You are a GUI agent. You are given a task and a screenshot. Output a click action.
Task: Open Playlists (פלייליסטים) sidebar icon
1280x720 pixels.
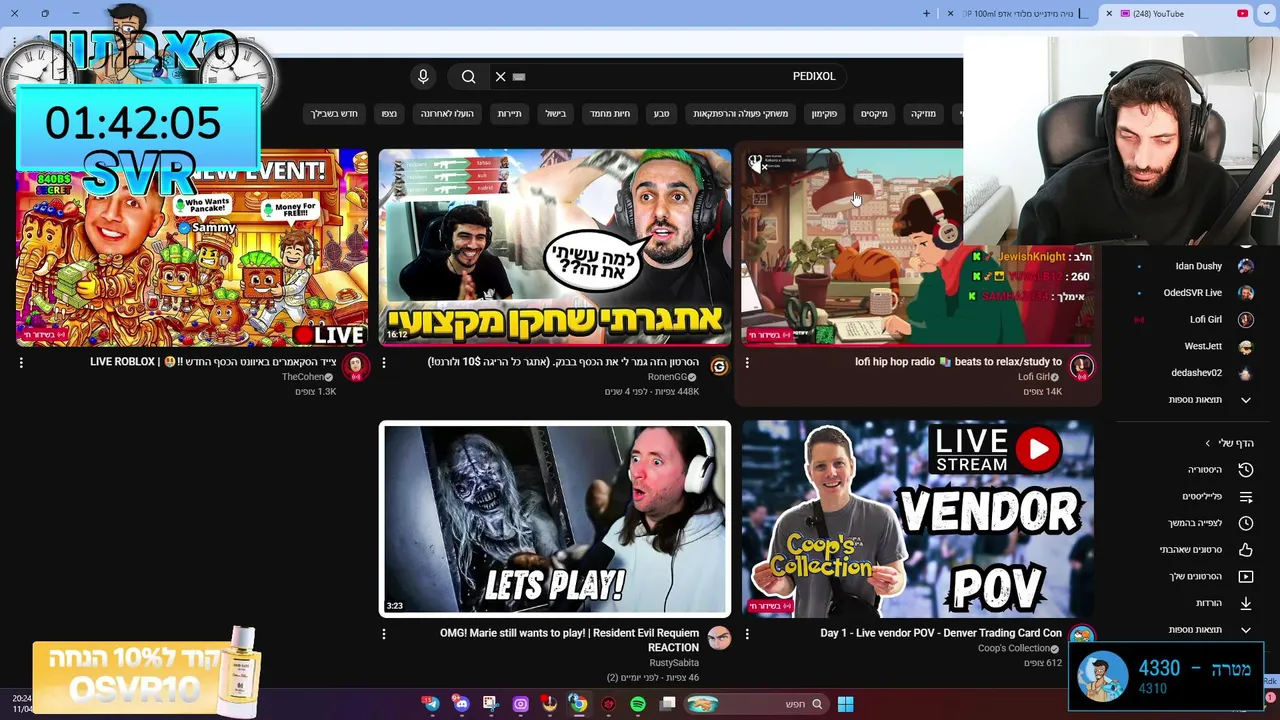pos(1245,497)
